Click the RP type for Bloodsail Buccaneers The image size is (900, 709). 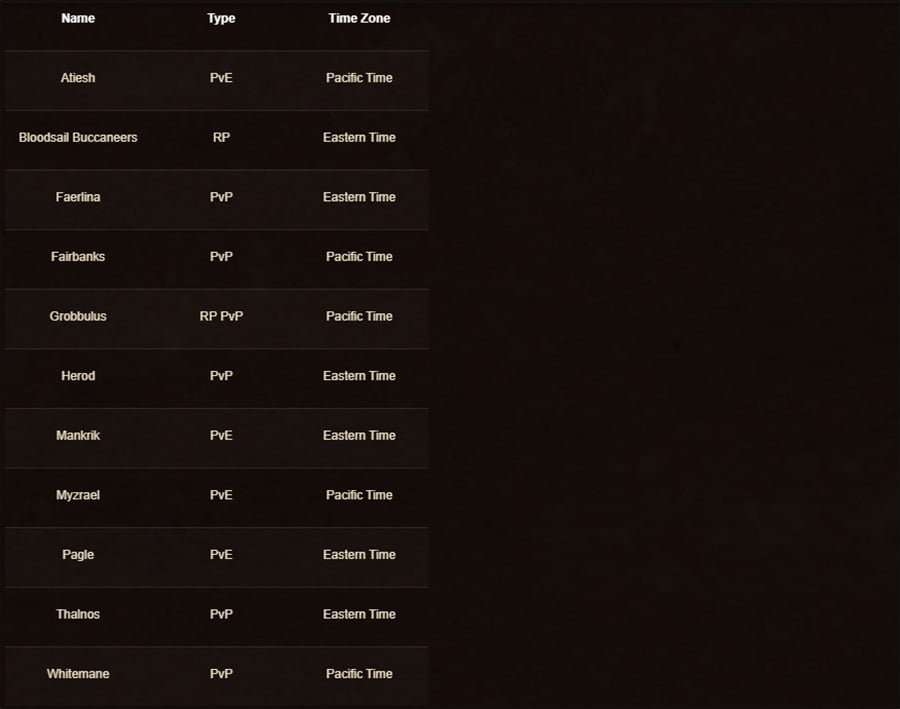click(x=221, y=138)
